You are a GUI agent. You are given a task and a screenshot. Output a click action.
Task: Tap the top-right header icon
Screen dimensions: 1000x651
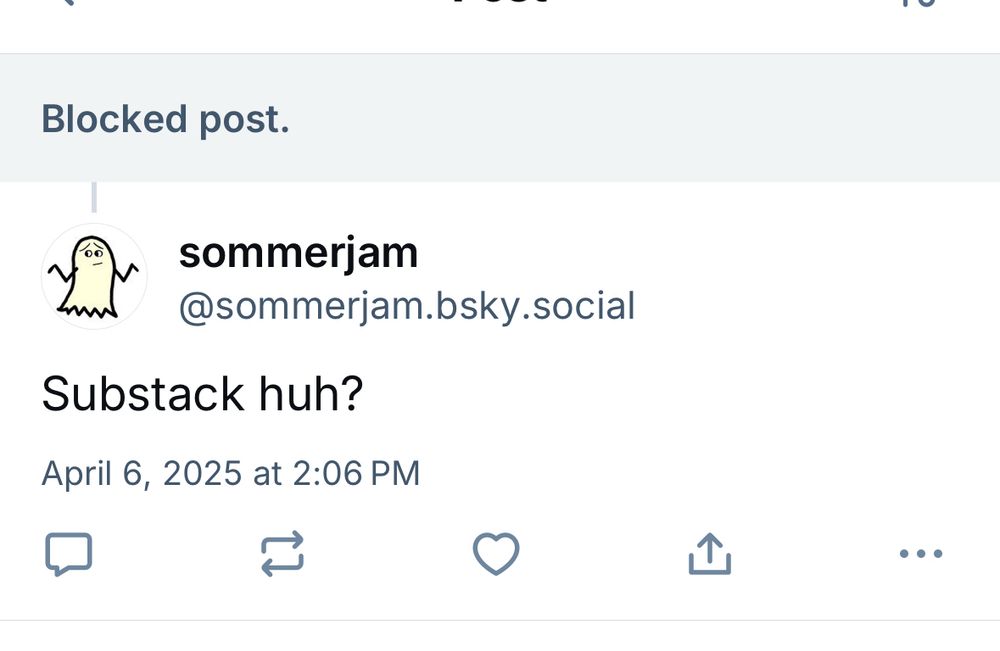924,3
